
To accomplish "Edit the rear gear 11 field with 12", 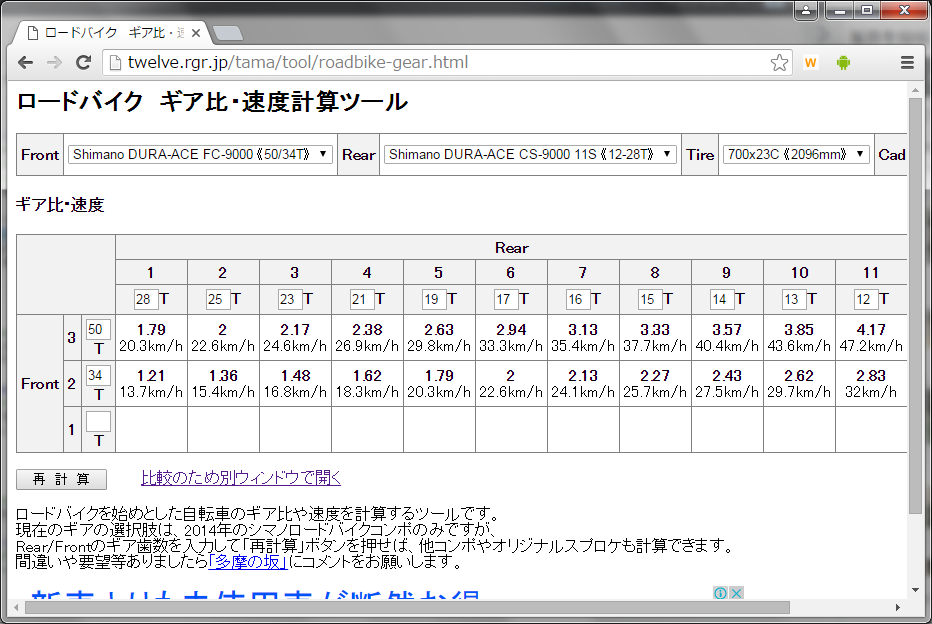I will point(866,299).
